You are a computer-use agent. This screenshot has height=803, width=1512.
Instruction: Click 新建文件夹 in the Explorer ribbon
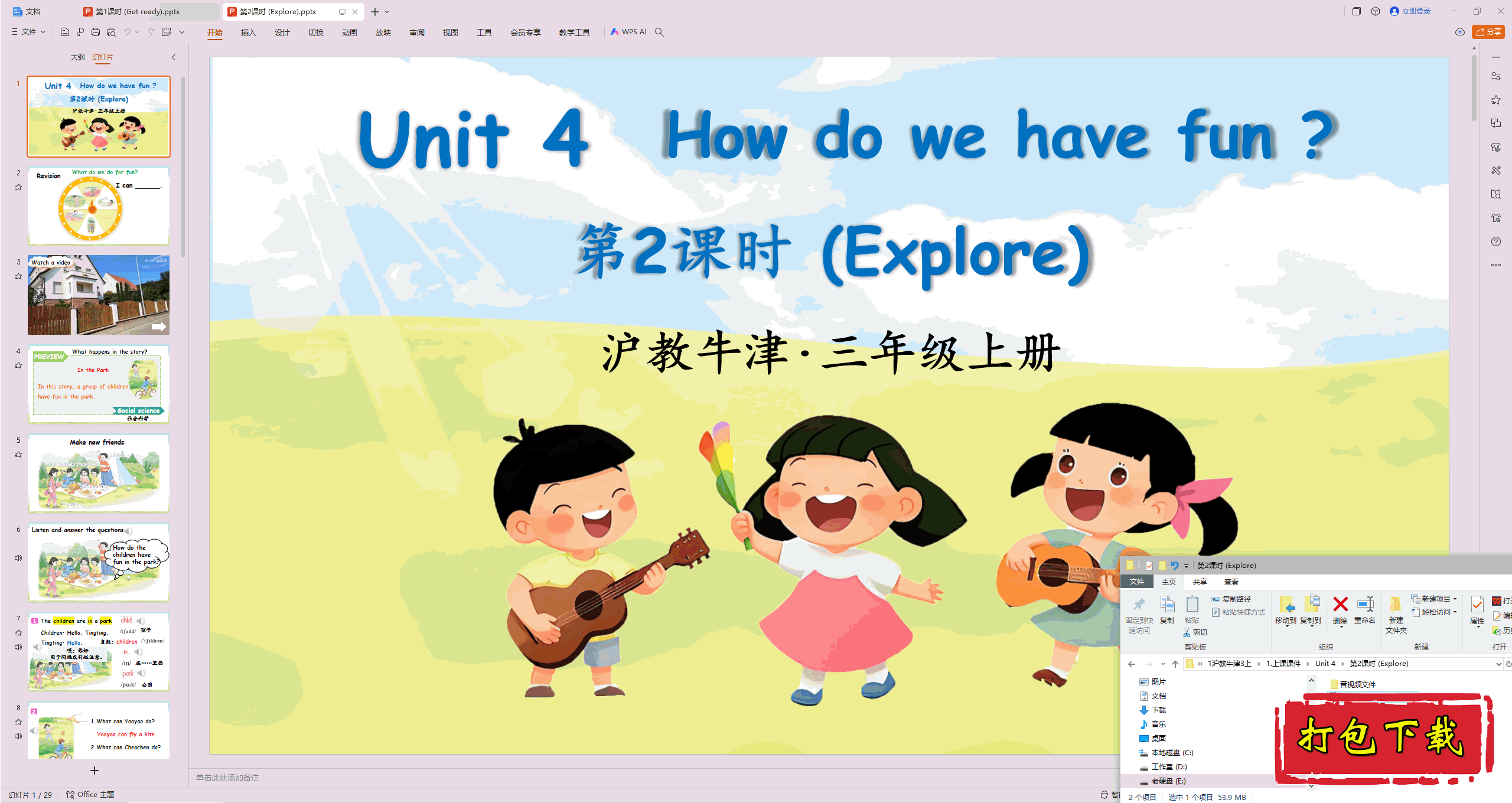(x=1396, y=615)
